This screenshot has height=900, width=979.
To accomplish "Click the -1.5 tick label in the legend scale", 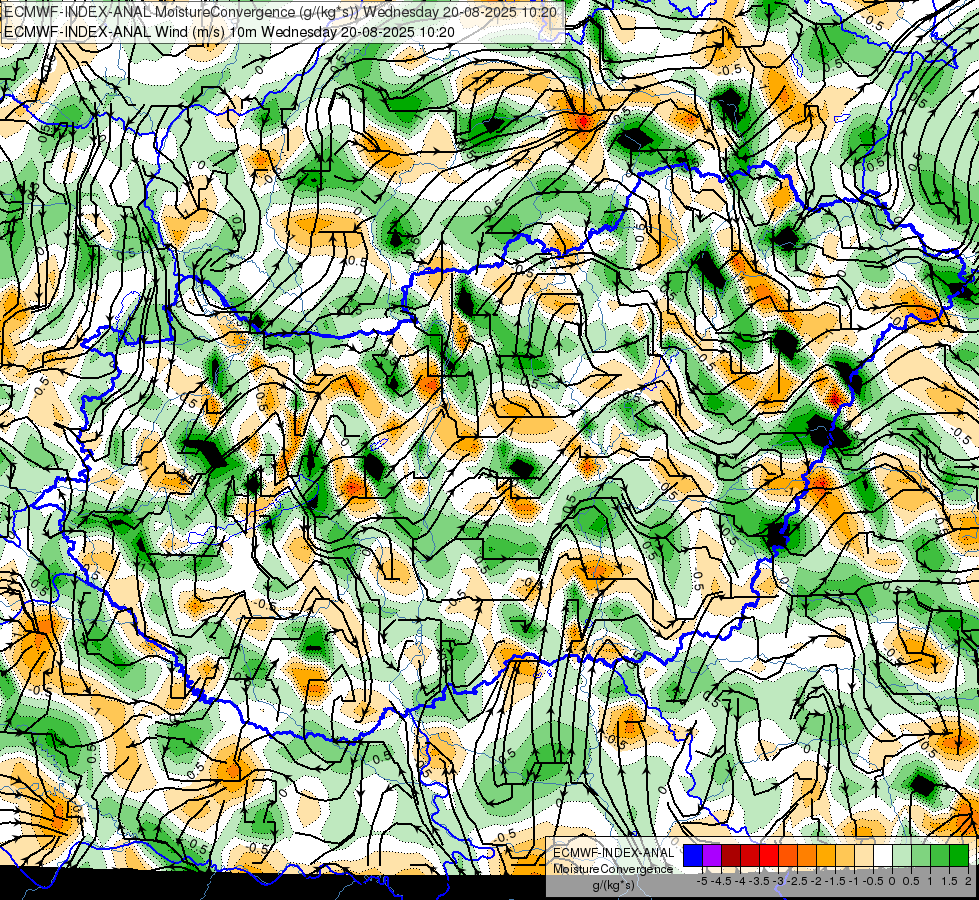I will [x=835, y=881].
